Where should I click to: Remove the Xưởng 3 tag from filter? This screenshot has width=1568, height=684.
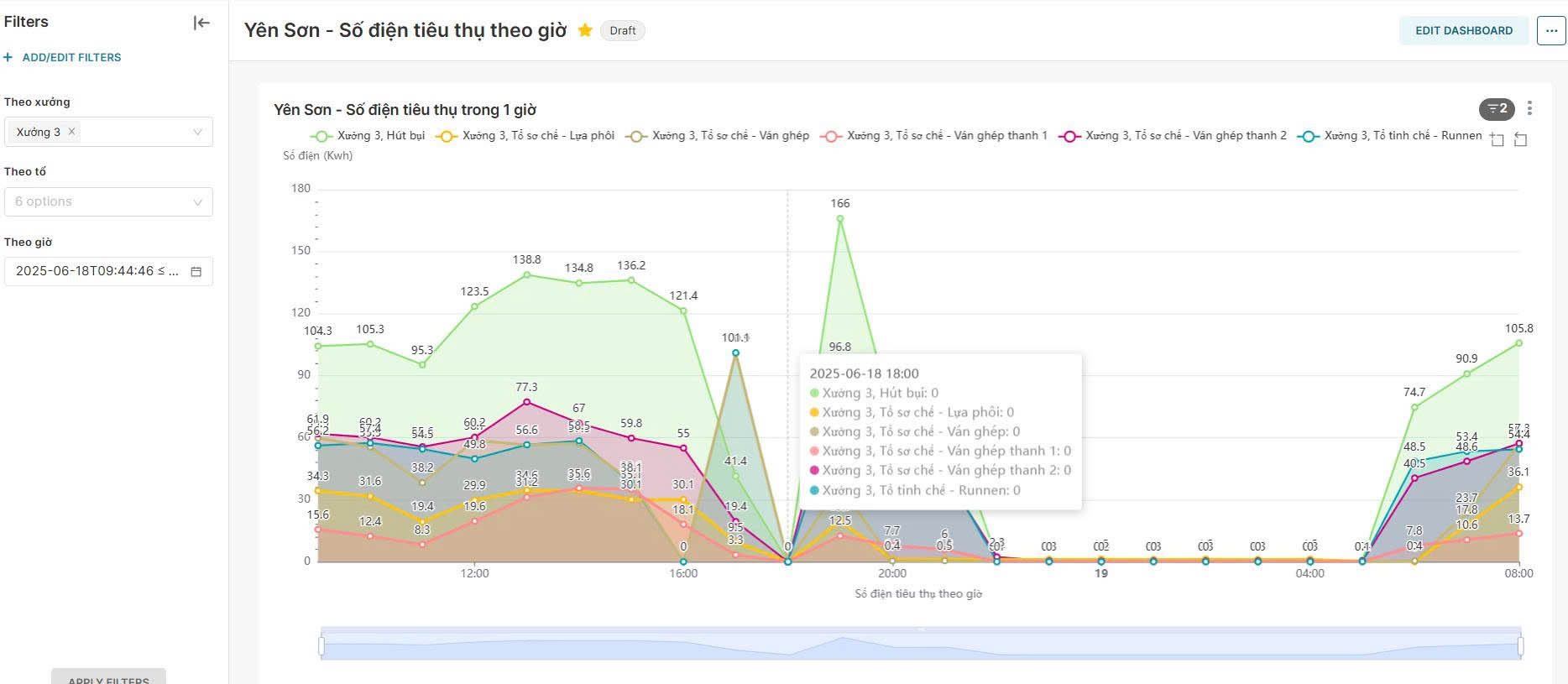pyautogui.click(x=72, y=132)
